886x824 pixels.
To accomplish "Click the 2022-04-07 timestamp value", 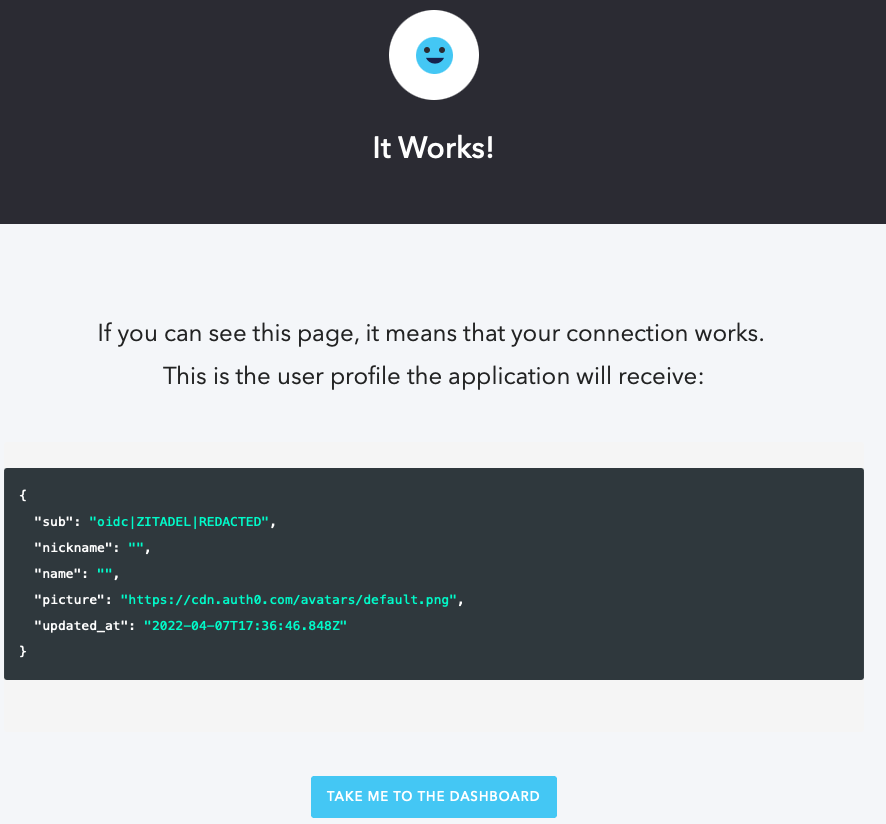I will [245, 625].
